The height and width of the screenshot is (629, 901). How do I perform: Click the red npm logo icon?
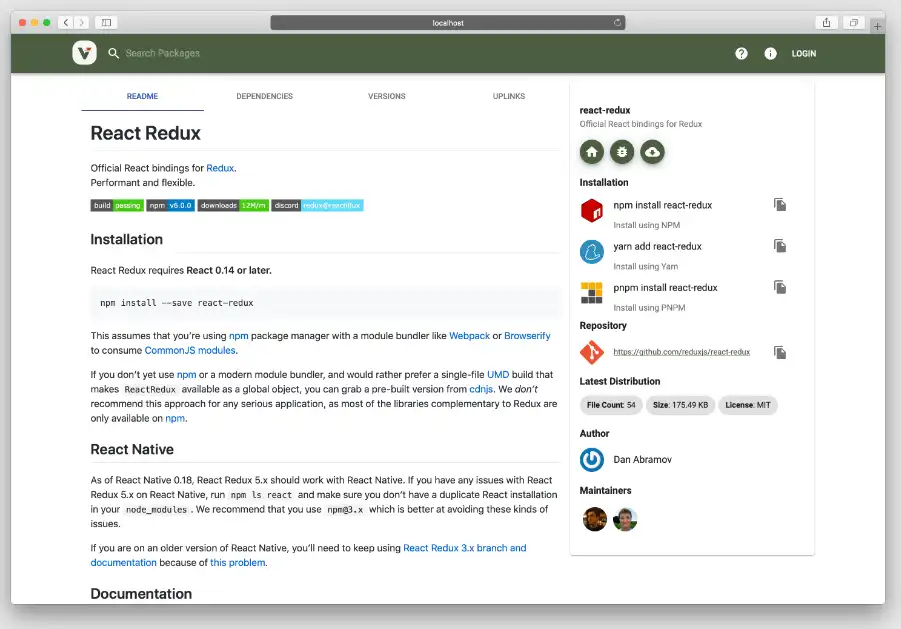[x=592, y=210]
